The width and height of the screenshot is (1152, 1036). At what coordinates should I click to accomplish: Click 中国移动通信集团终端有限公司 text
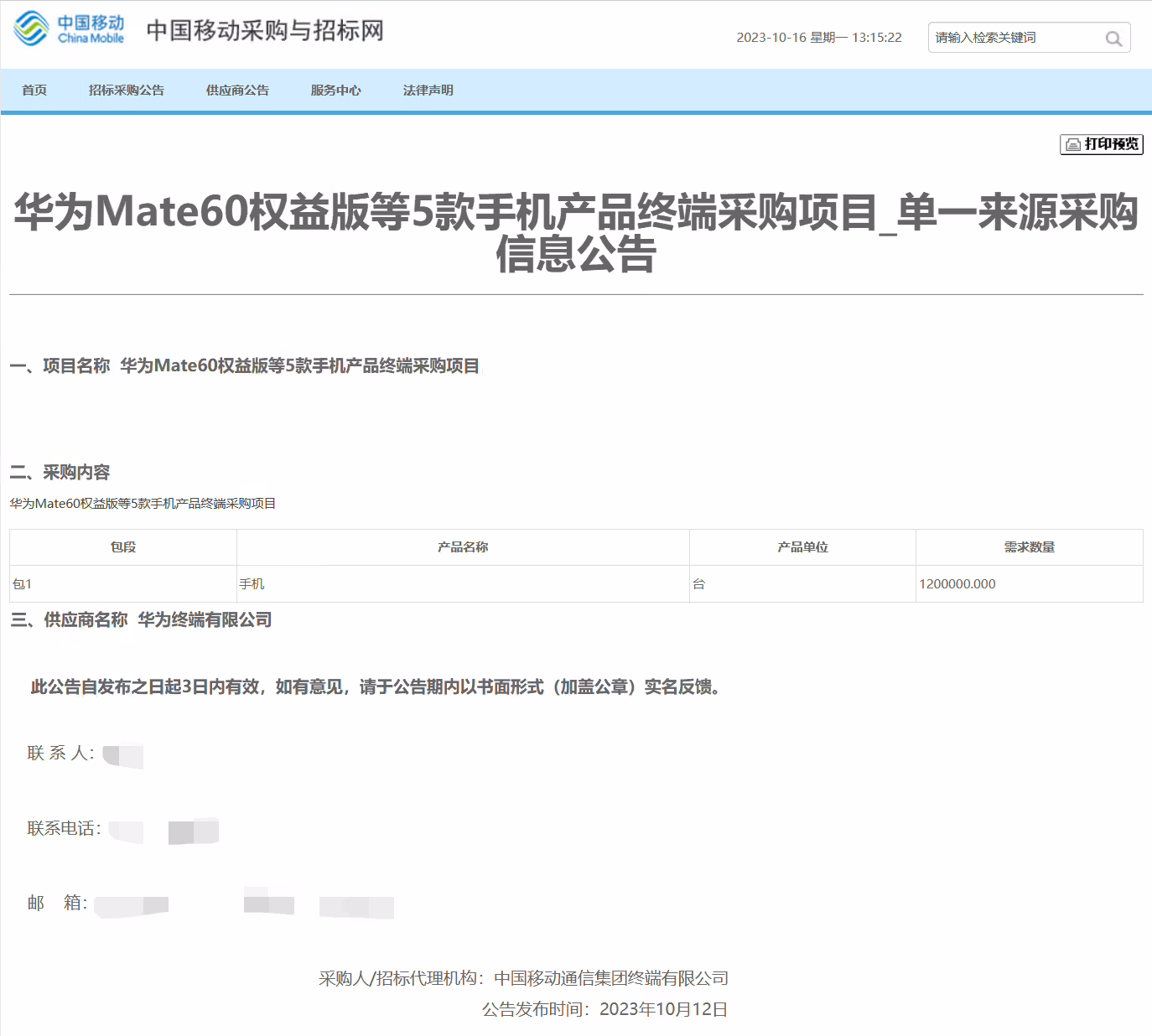(611, 977)
